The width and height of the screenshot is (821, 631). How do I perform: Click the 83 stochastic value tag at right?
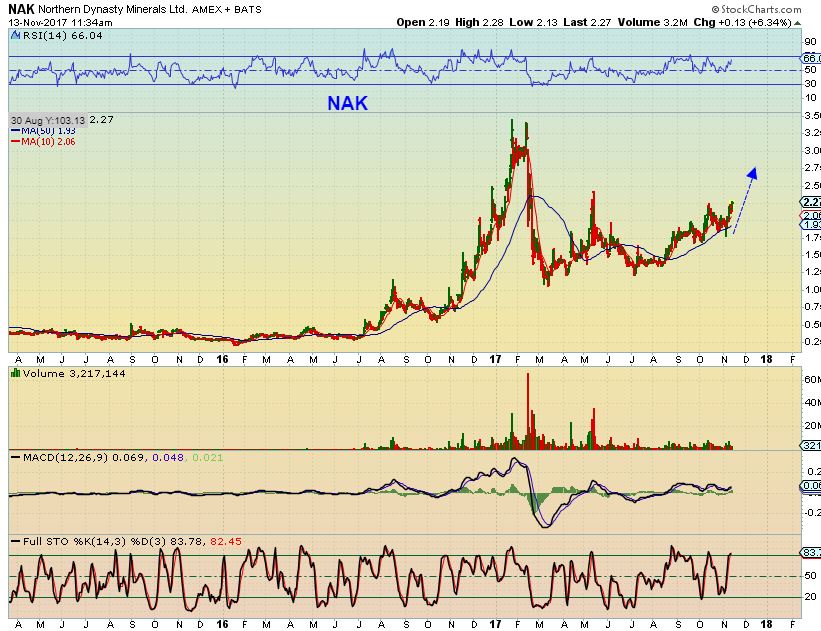(811, 552)
